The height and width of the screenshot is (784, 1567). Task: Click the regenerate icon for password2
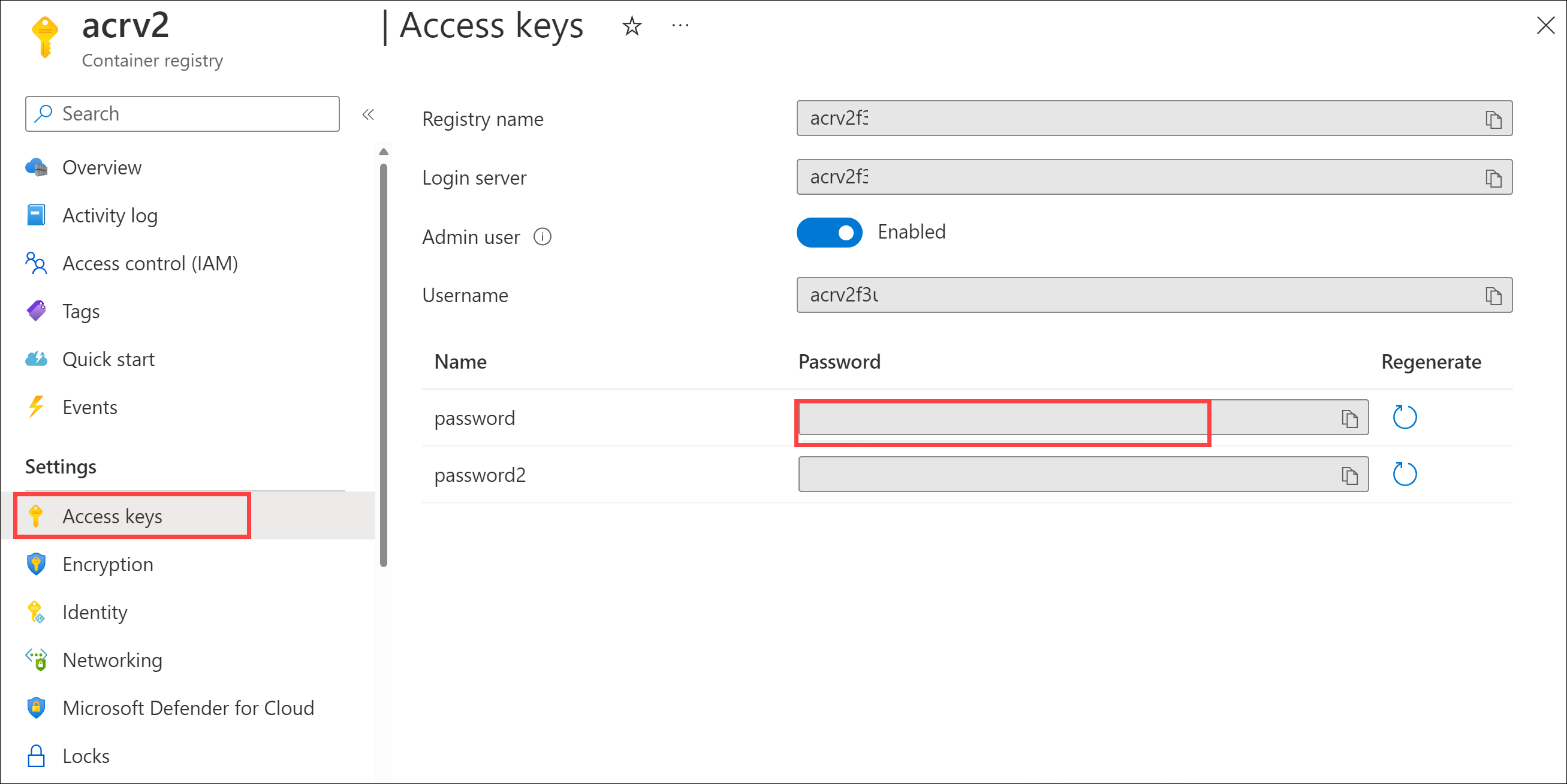point(1405,474)
